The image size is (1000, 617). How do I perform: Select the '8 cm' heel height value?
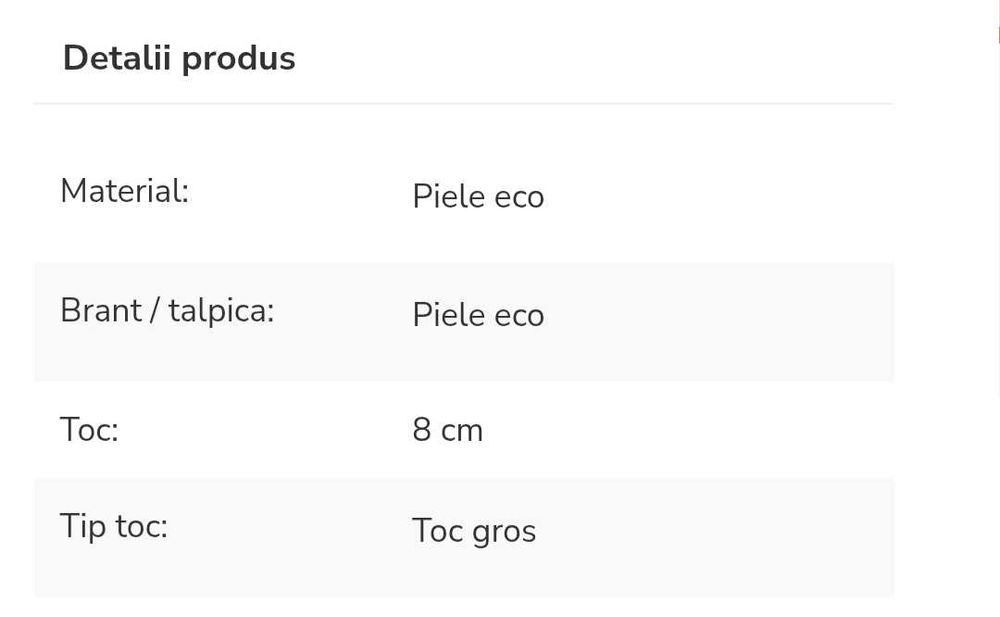(x=447, y=430)
